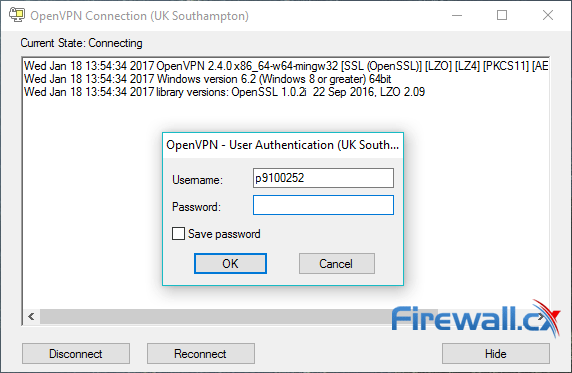Image resolution: width=572 pixels, height=373 pixels.
Task: Click the OpenVPN icon in title bar
Action: 17,15
